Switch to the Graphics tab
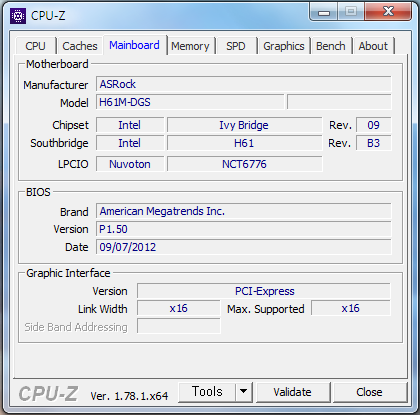The image size is (420, 415). (x=284, y=46)
